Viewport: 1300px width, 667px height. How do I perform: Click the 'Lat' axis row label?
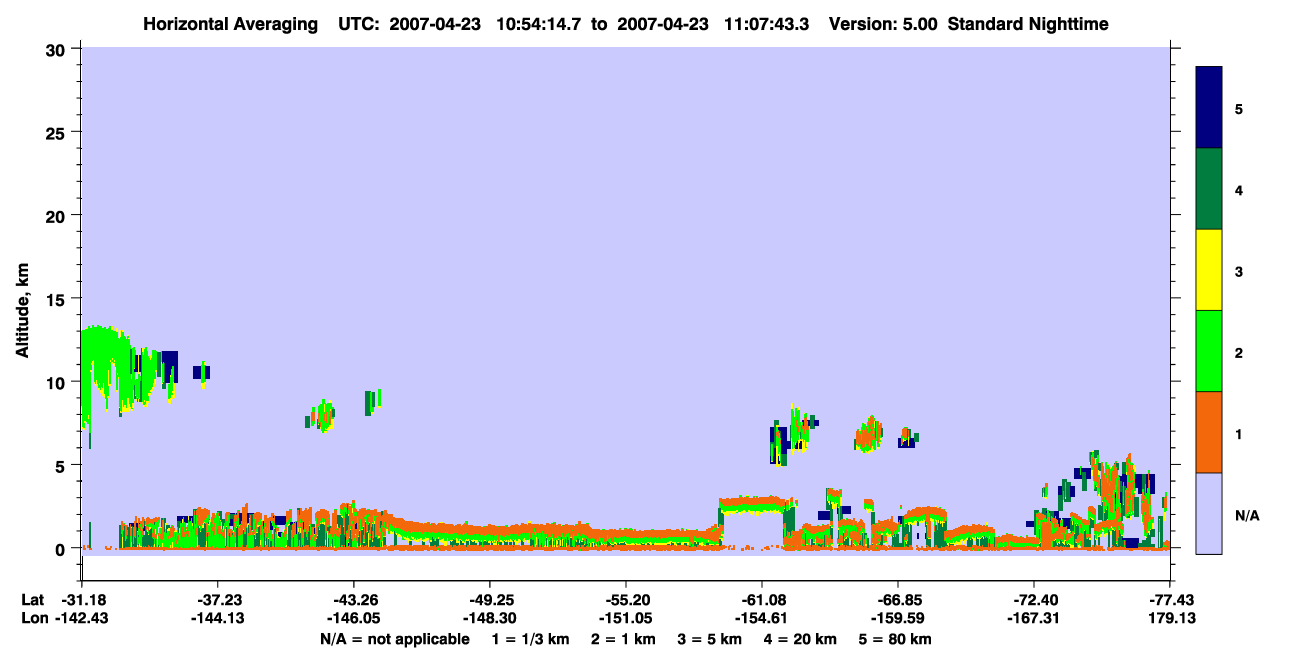tap(32, 600)
